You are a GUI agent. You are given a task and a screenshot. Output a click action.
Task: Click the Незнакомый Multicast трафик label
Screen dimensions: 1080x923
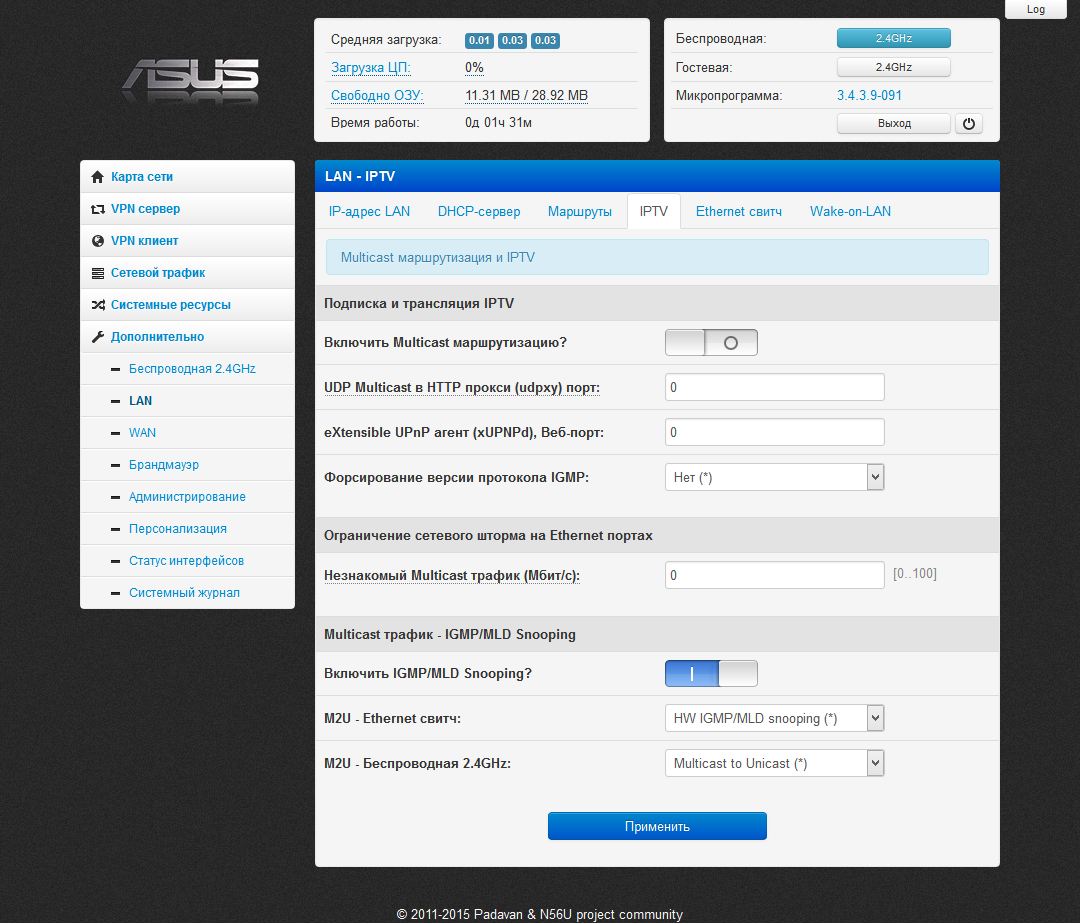452,576
